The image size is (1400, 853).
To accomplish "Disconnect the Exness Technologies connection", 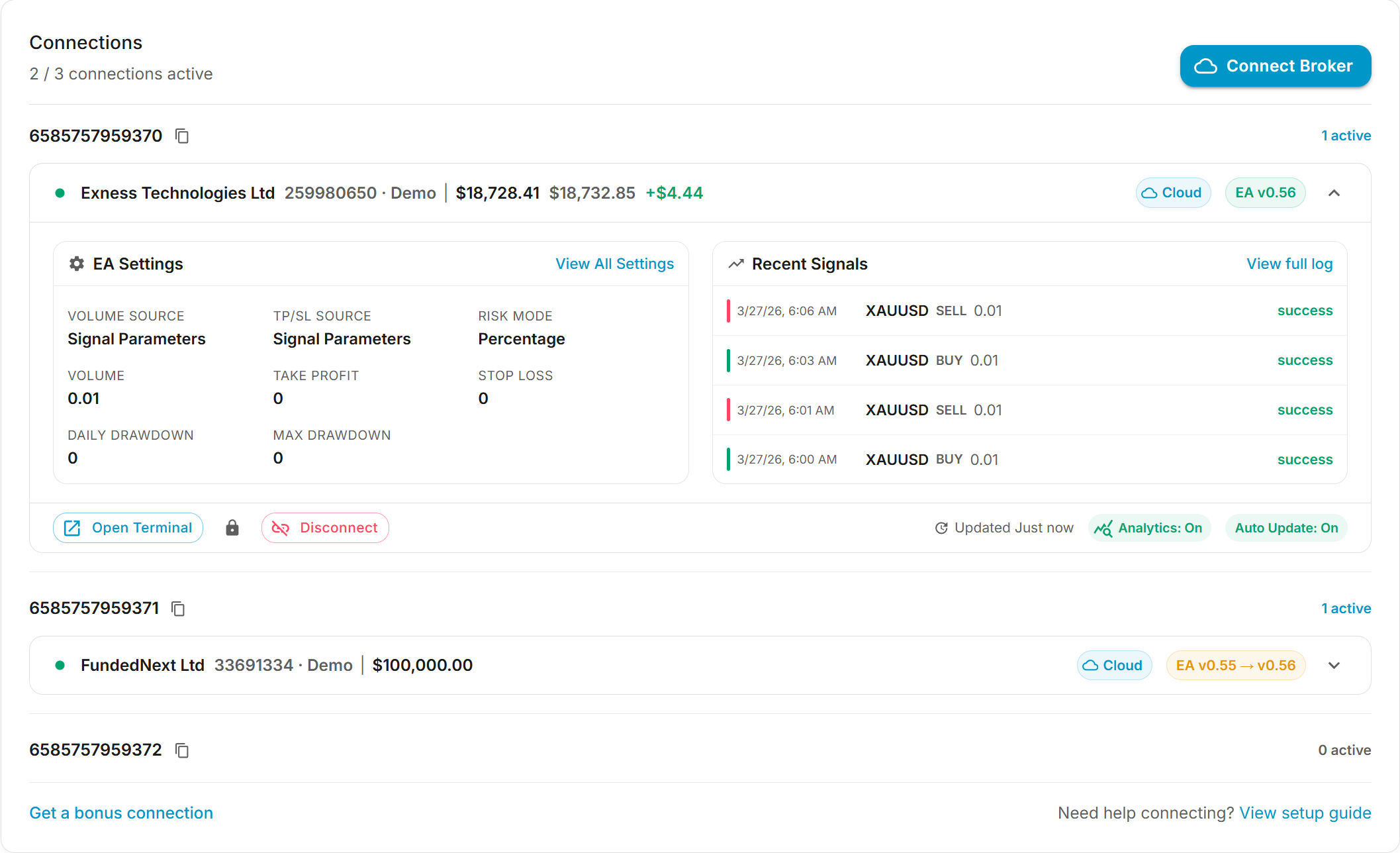I will (x=325, y=527).
